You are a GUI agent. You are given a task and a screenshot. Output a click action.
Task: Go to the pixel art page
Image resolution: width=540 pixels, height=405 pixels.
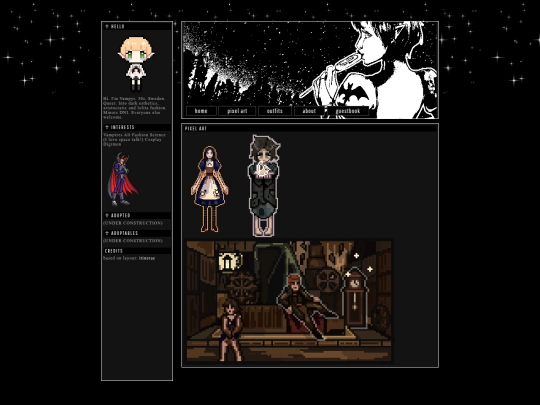pos(237,111)
